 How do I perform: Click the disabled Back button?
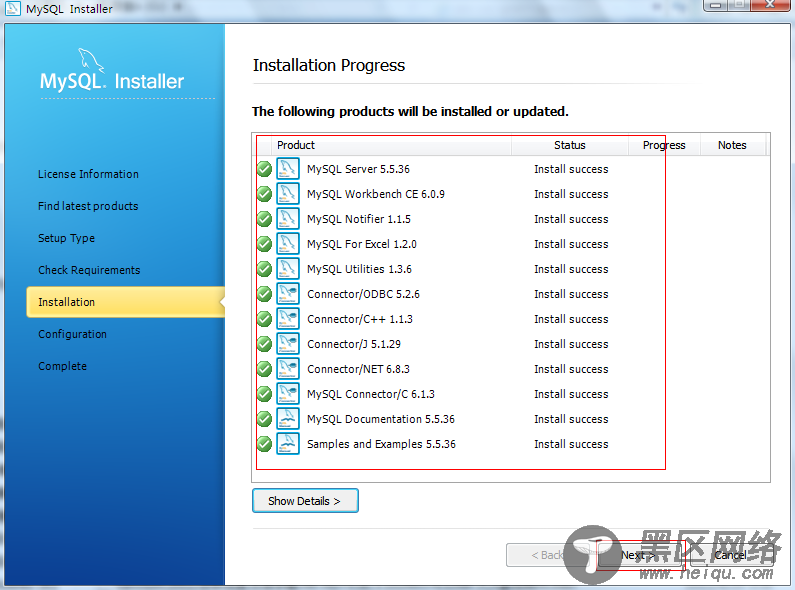coord(548,555)
